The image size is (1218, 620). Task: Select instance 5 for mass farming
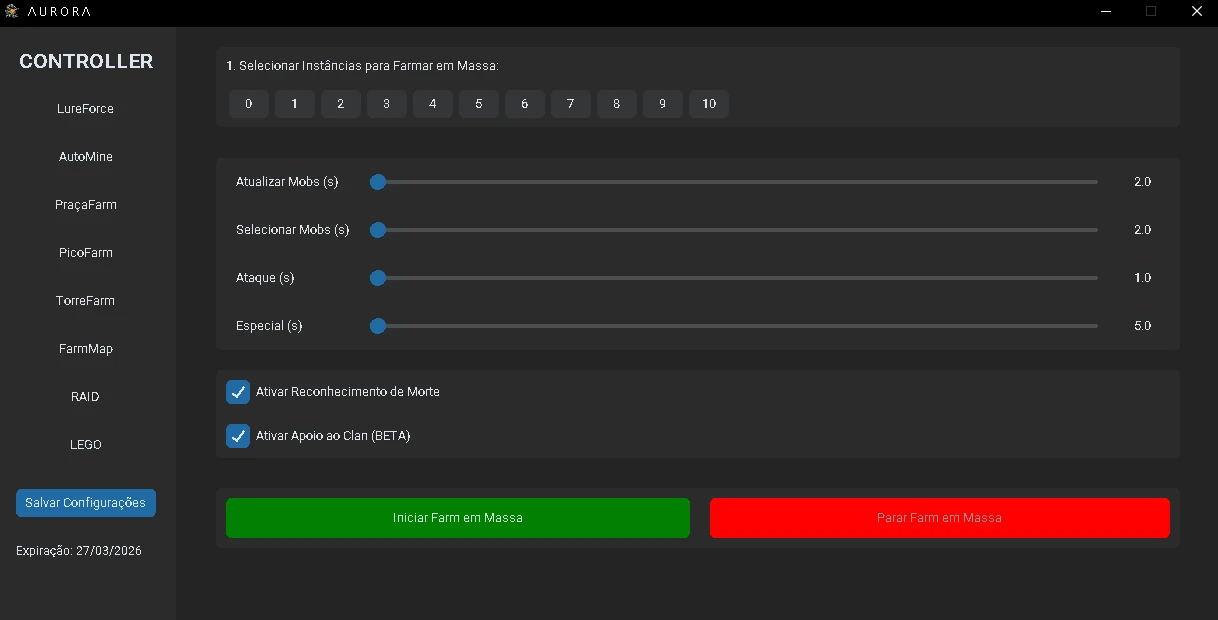(x=479, y=104)
